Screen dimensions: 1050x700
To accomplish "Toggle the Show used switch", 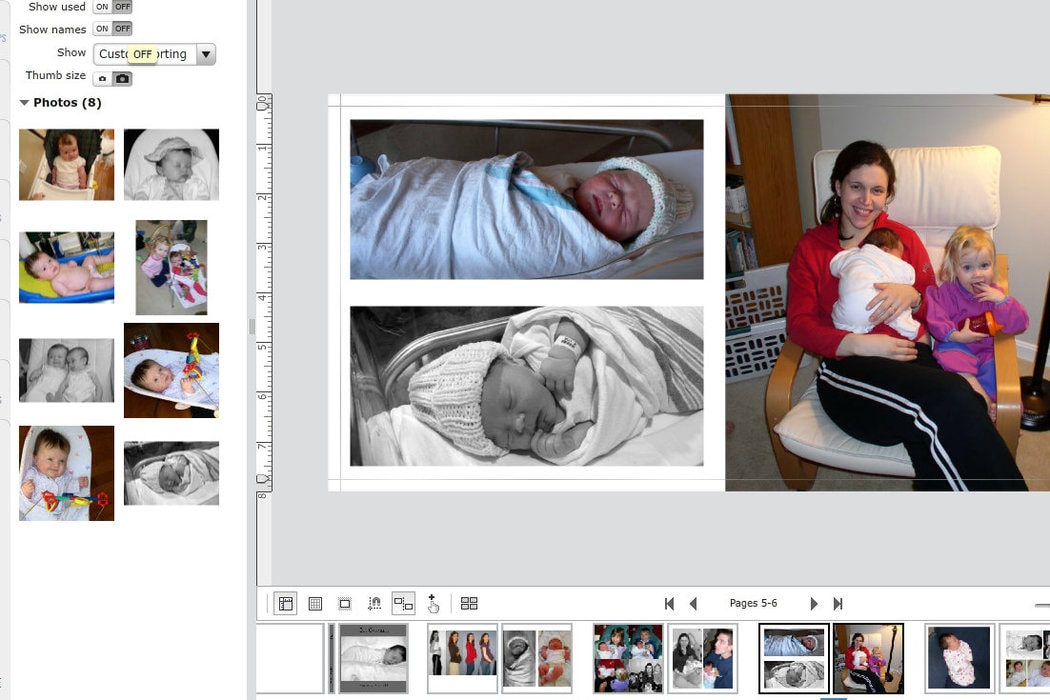I will click(112, 7).
